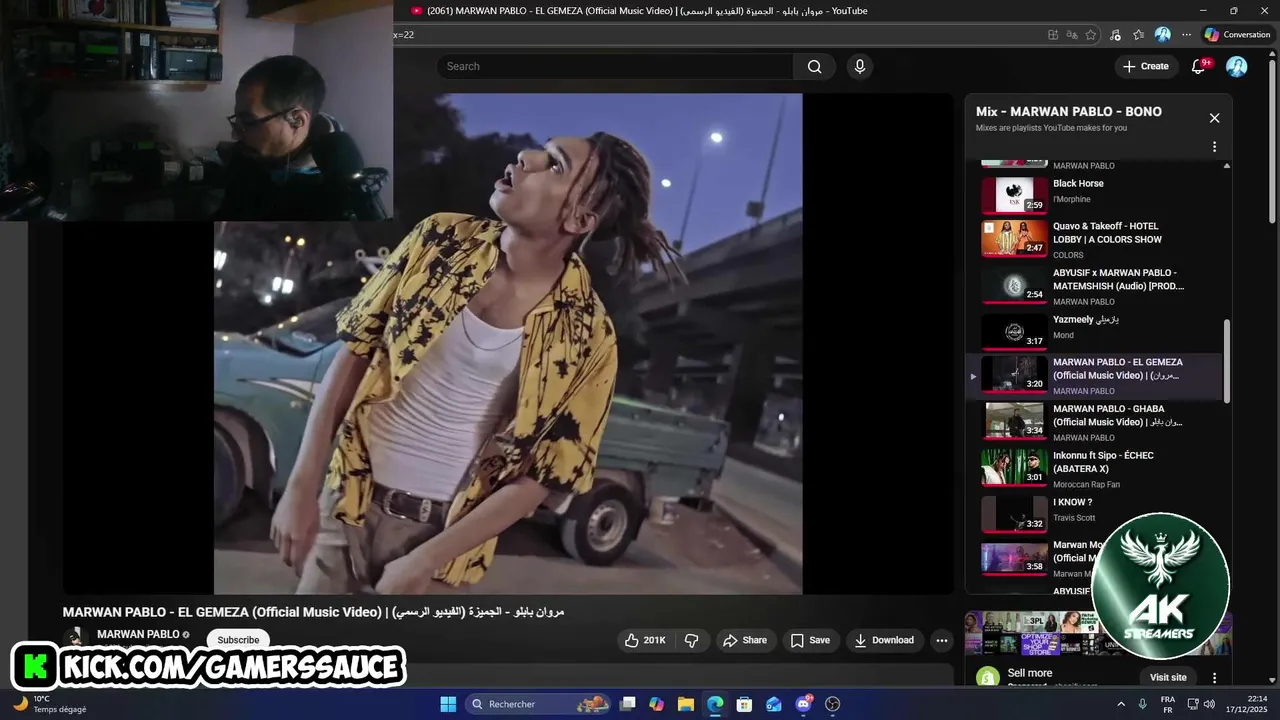Click inside the playing music video
Viewport: 1280px width, 720px height.
click(x=508, y=344)
